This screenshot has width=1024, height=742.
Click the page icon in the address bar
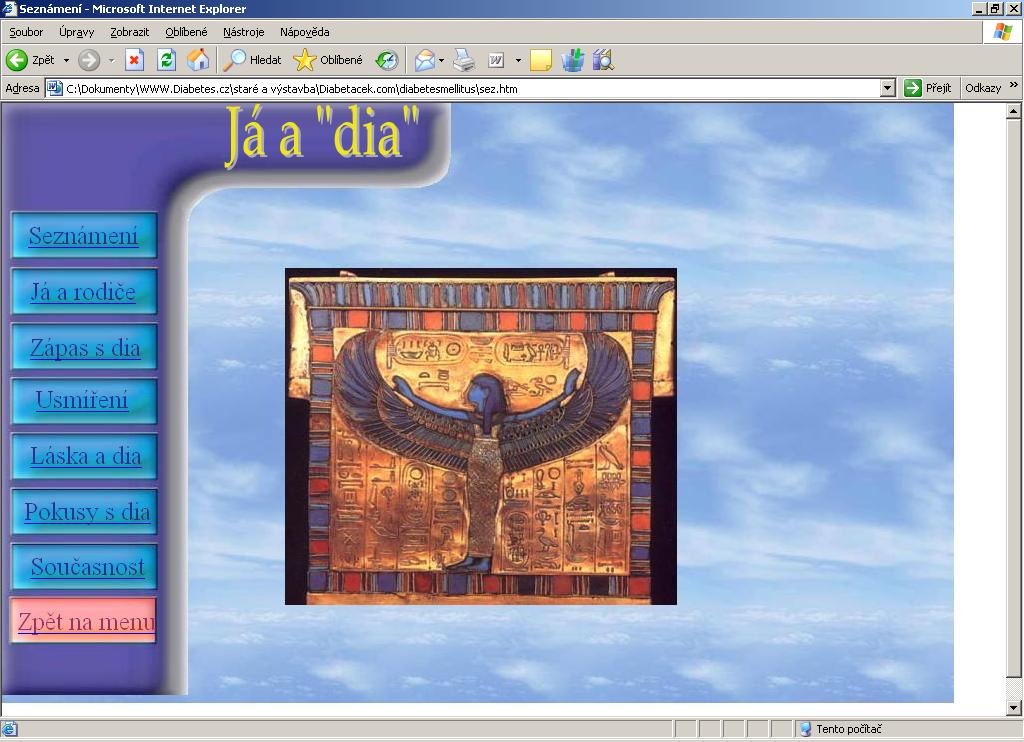pyautogui.click(x=55, y=88)
